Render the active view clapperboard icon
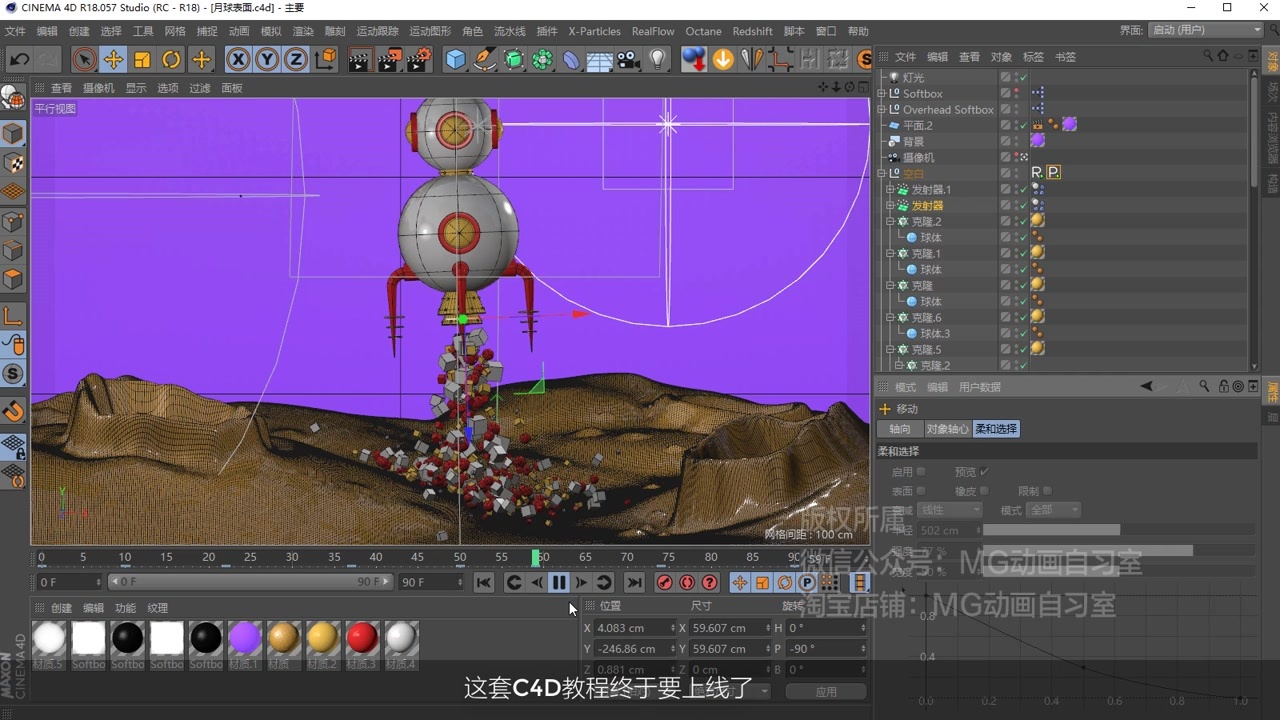Viewport: 1280px width, 720px height. [x=359, y=60]
